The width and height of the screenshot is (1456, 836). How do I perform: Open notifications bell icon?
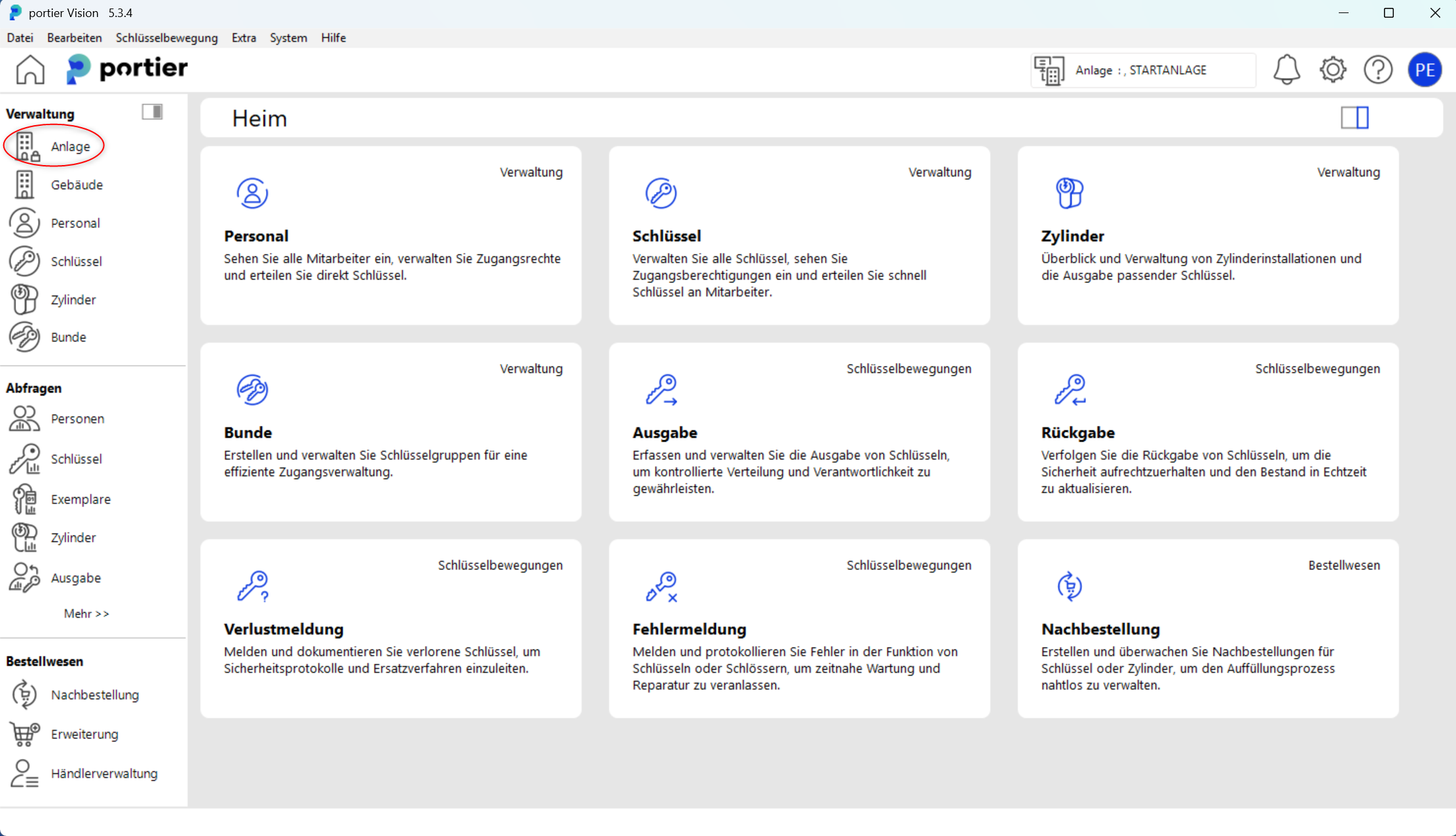(x=1286, y=69)
